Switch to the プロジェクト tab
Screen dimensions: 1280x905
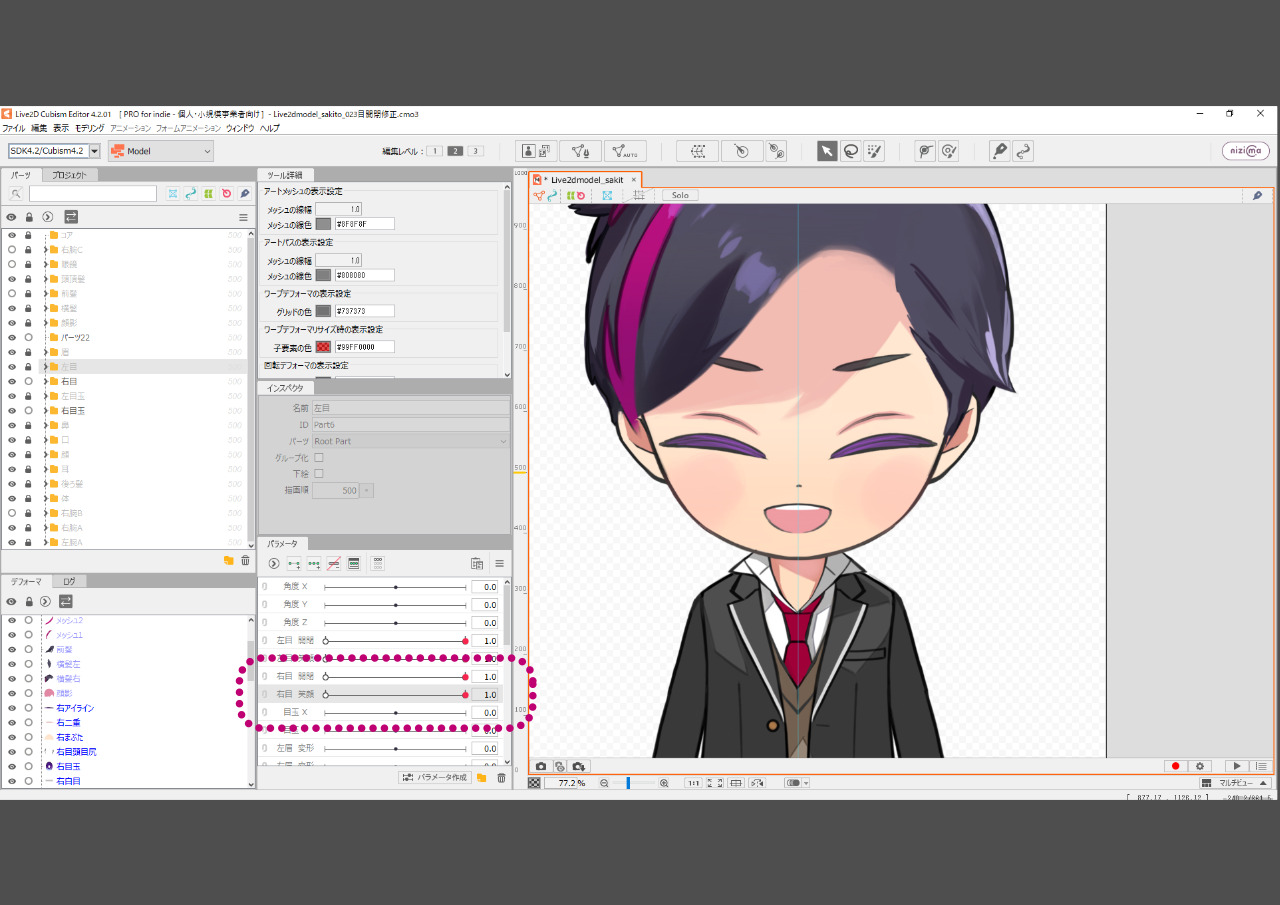(69, 175)
